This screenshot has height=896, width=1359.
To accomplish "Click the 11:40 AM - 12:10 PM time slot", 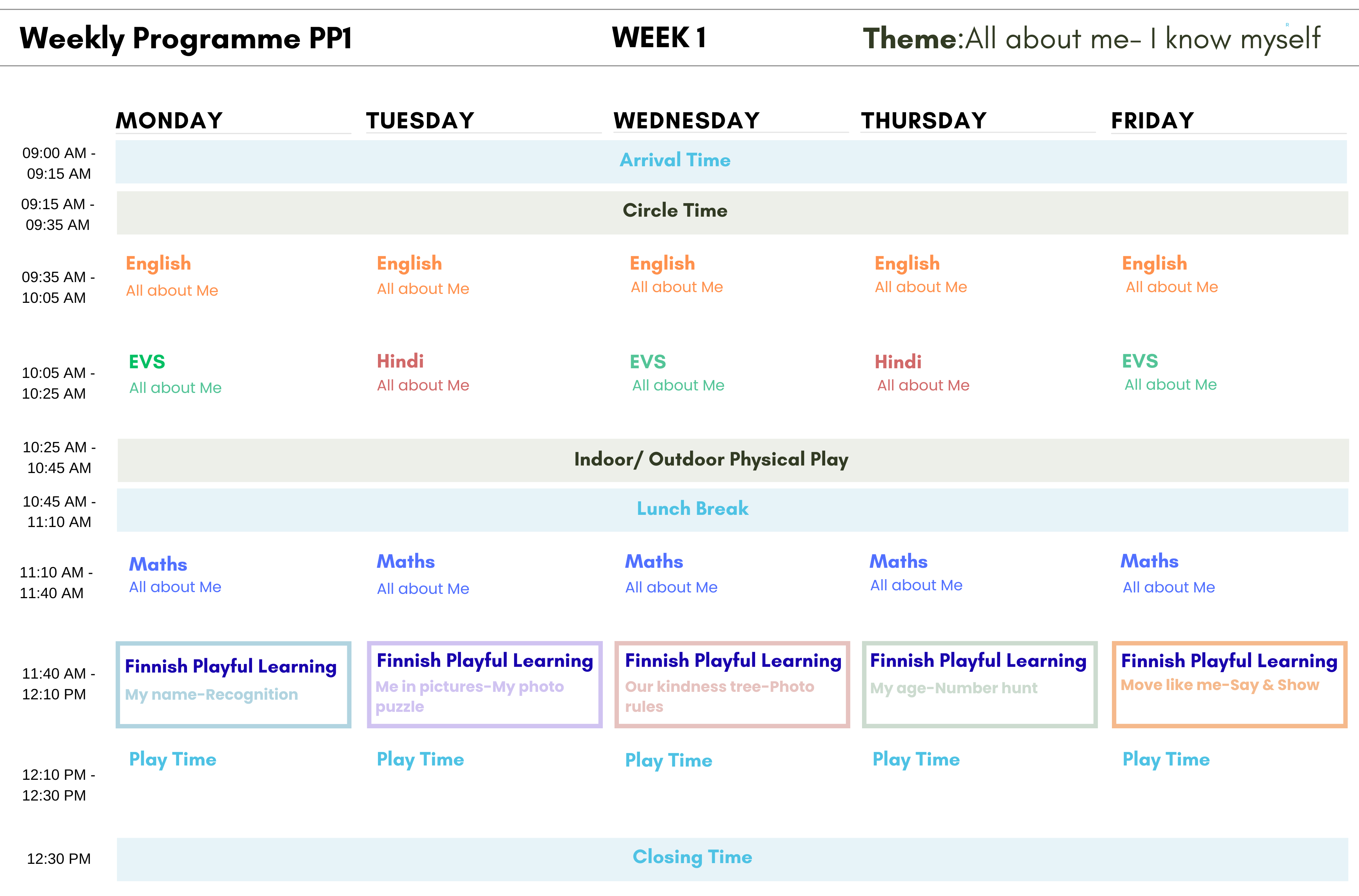I will (x=57, y=684).
